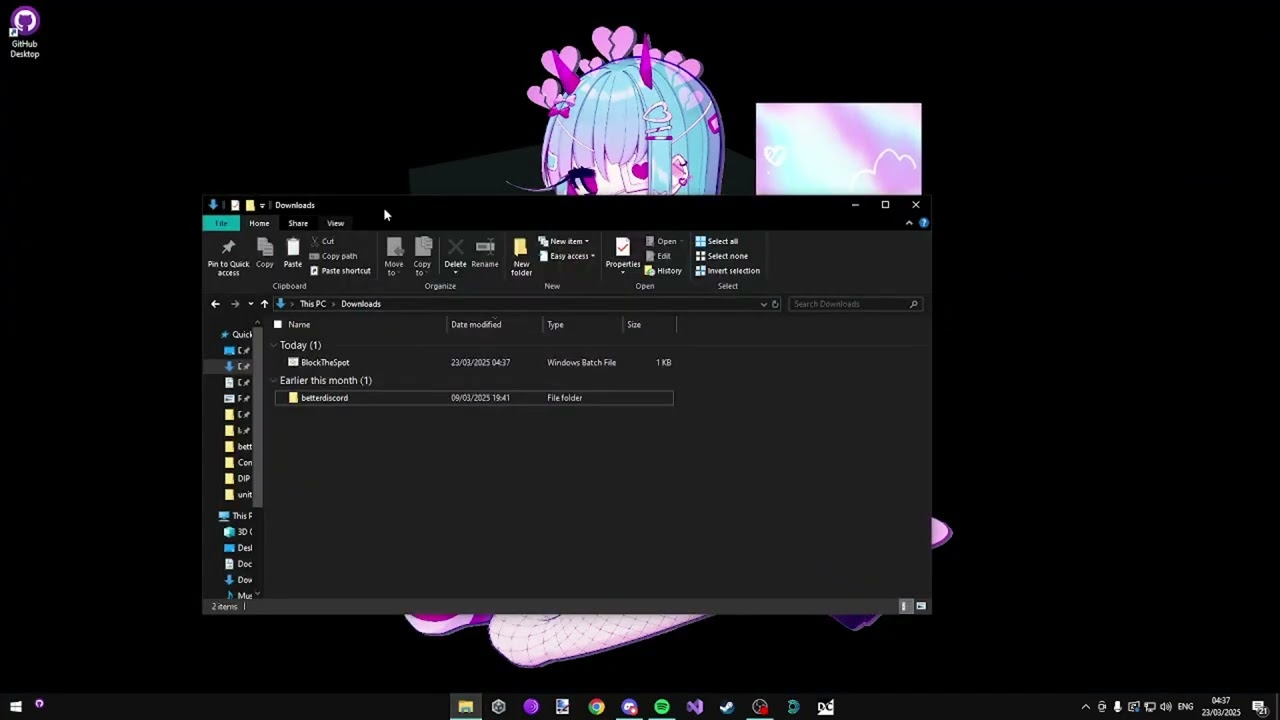
Task: Click Select all in ribbon
Action: click(717, 241)
